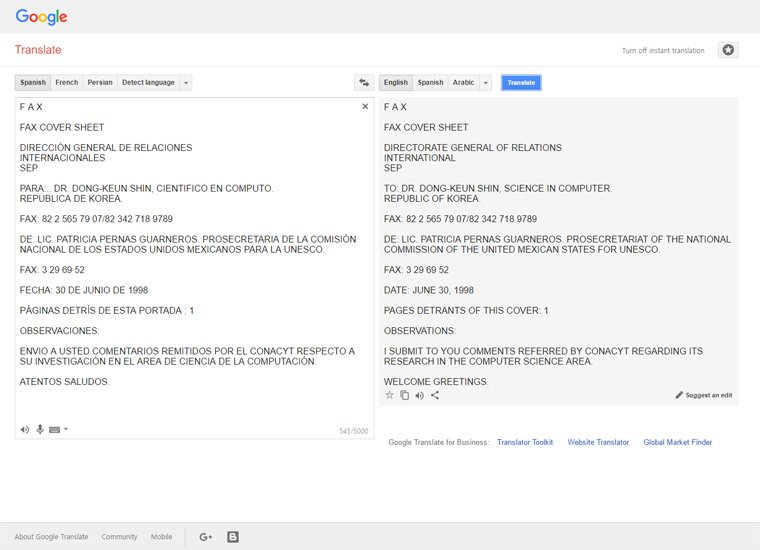Click translated line PAGES DETRANTS OF THIS COVER
The height and width of the screenshot is (550, 760).
tap(466, 311)
